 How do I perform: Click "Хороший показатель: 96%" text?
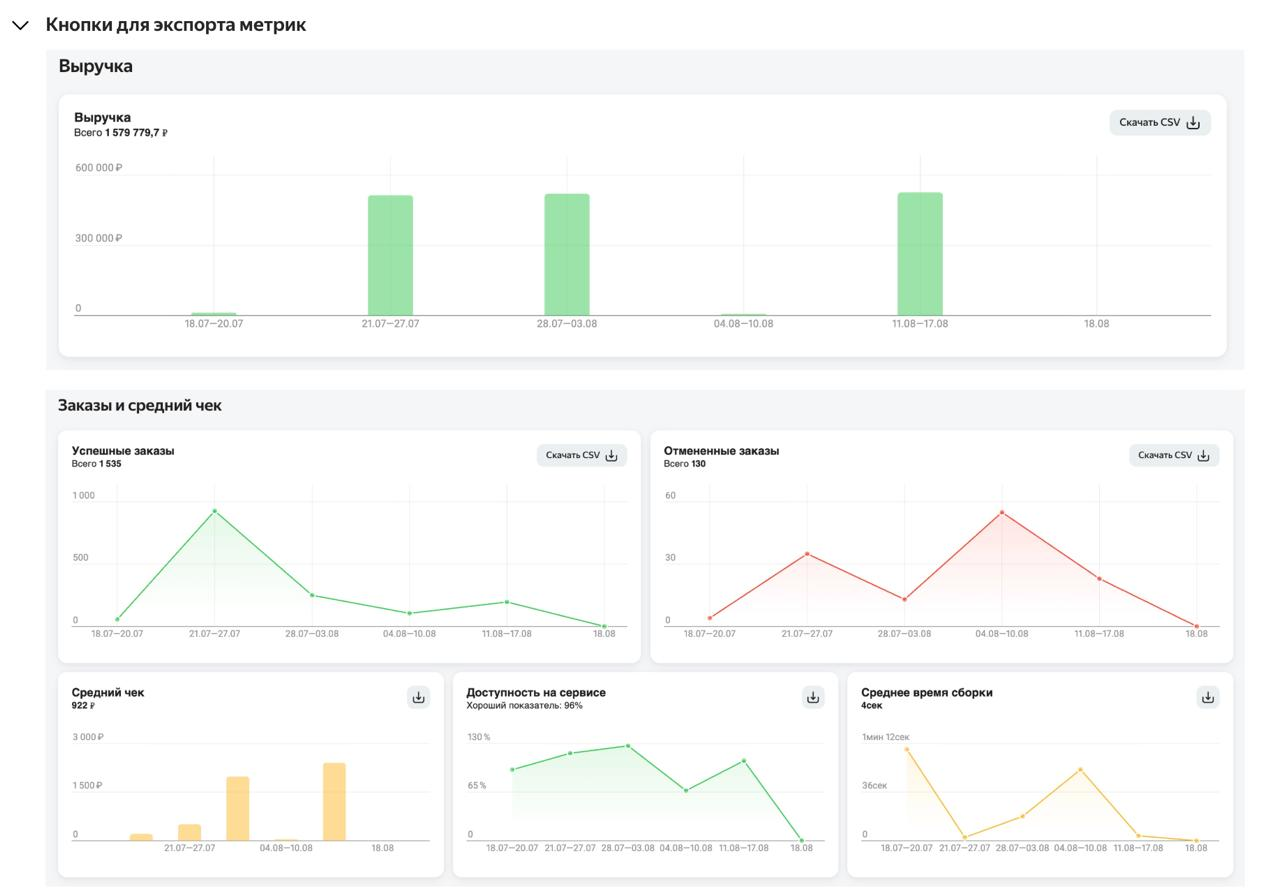(524, 706)
